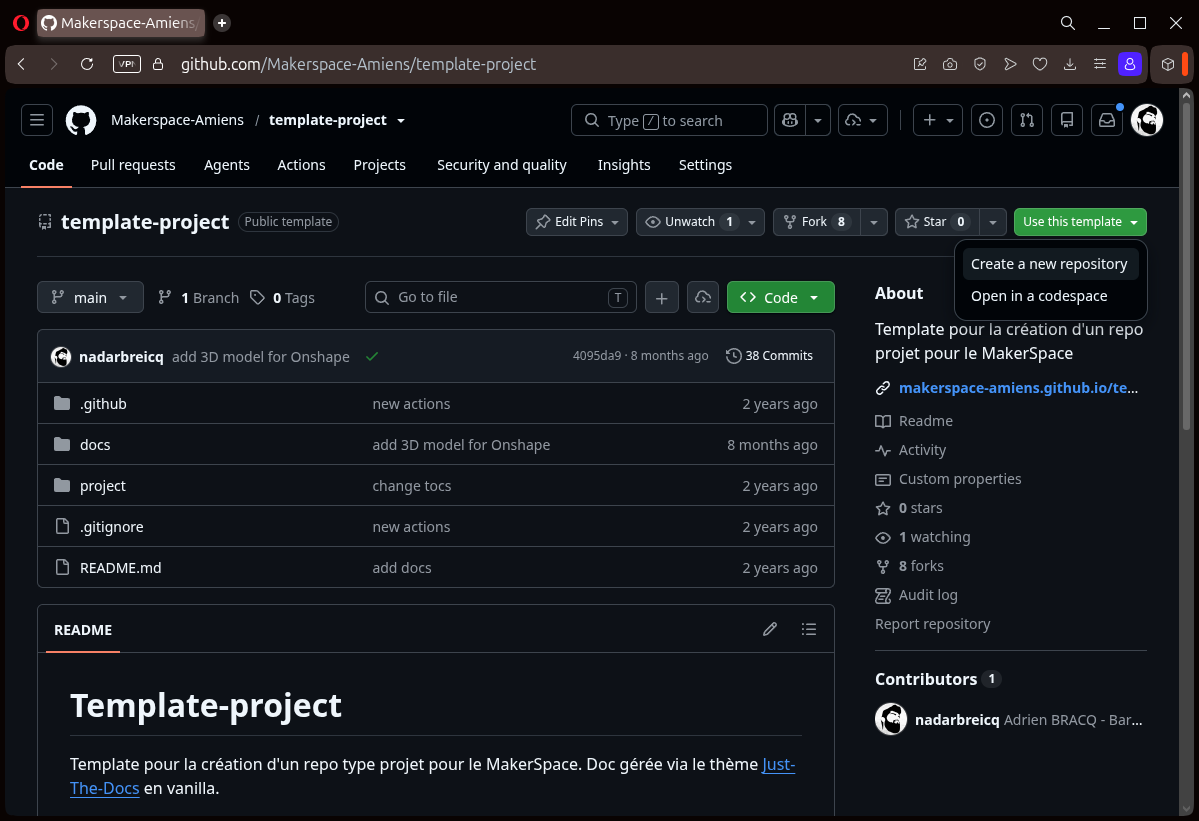Star the template-project repository
1199x821 pixels.
click(935, 222)
